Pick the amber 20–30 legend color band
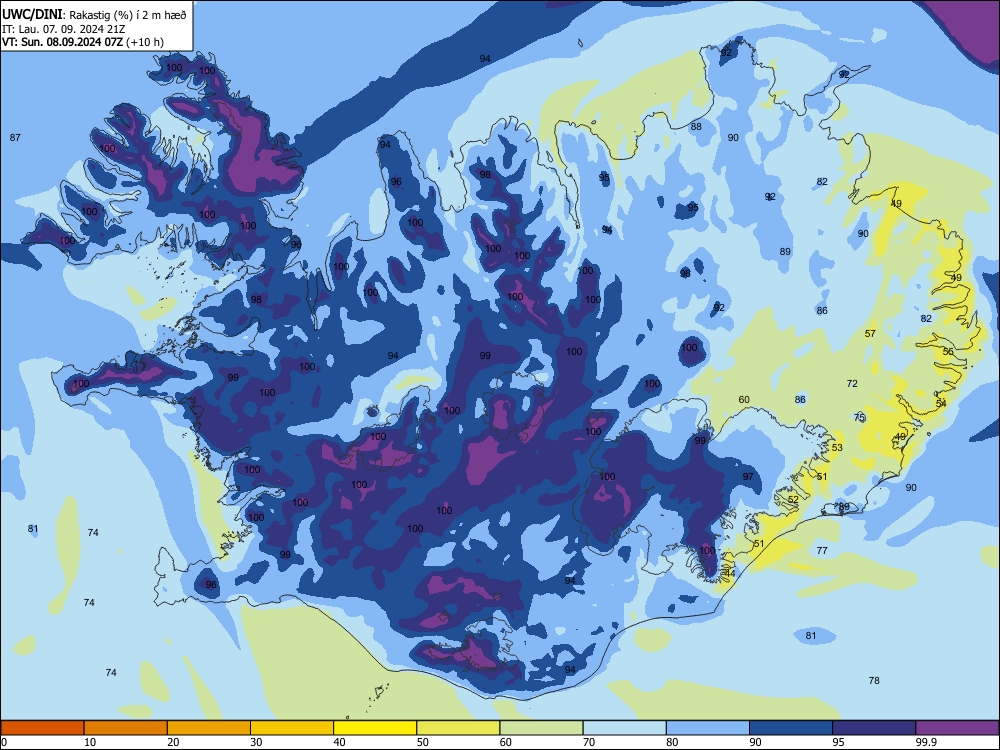Image resolution: width=1000 pixels, height=750 pixels. (209, 728)
